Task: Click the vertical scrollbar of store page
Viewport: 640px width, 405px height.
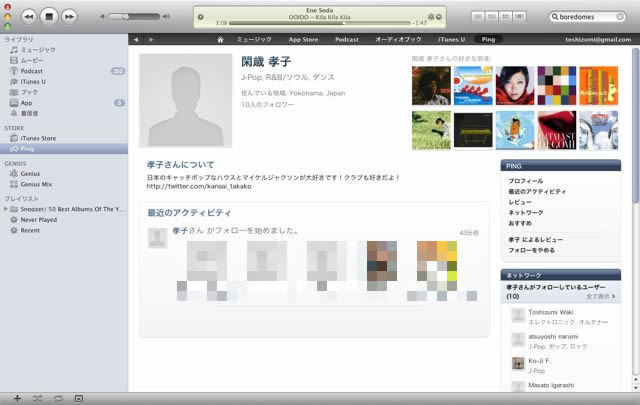Action: (x=636, y=125)
